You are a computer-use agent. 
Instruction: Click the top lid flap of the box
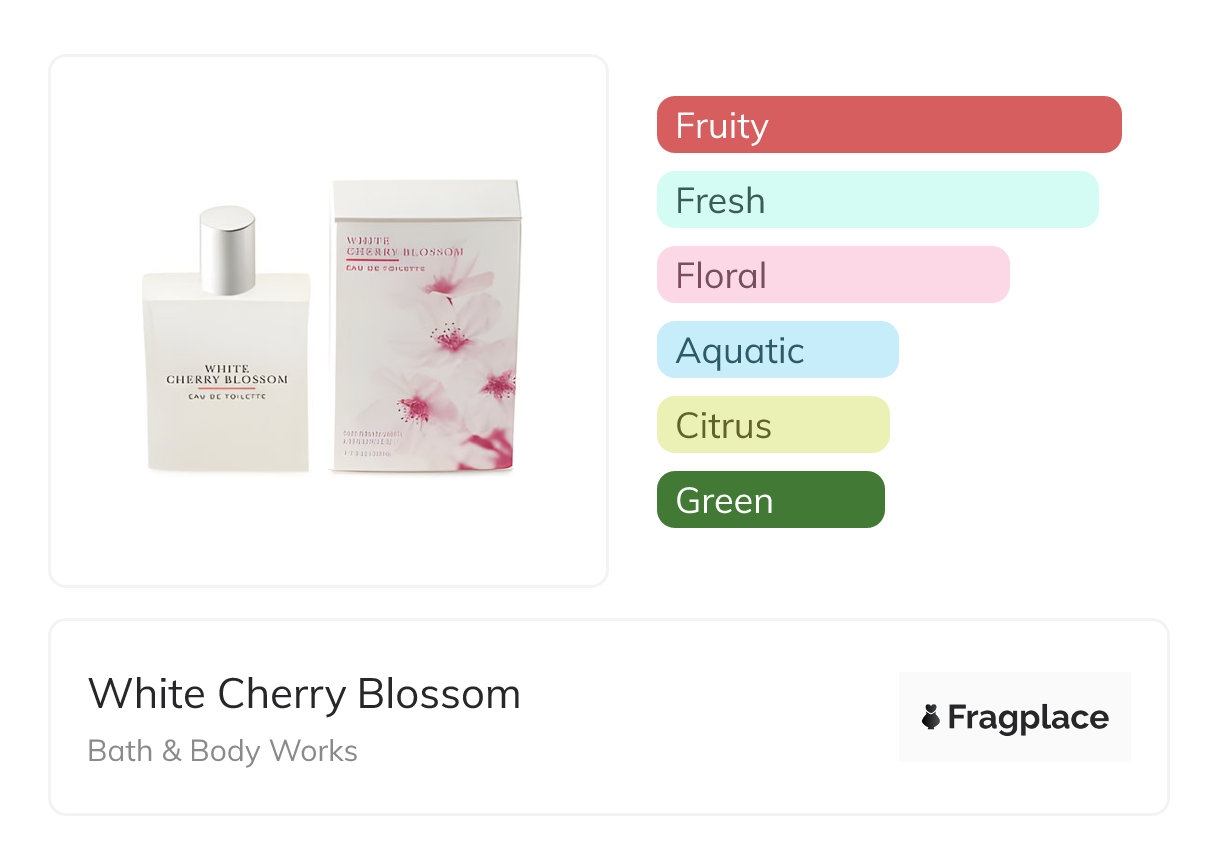427,196
